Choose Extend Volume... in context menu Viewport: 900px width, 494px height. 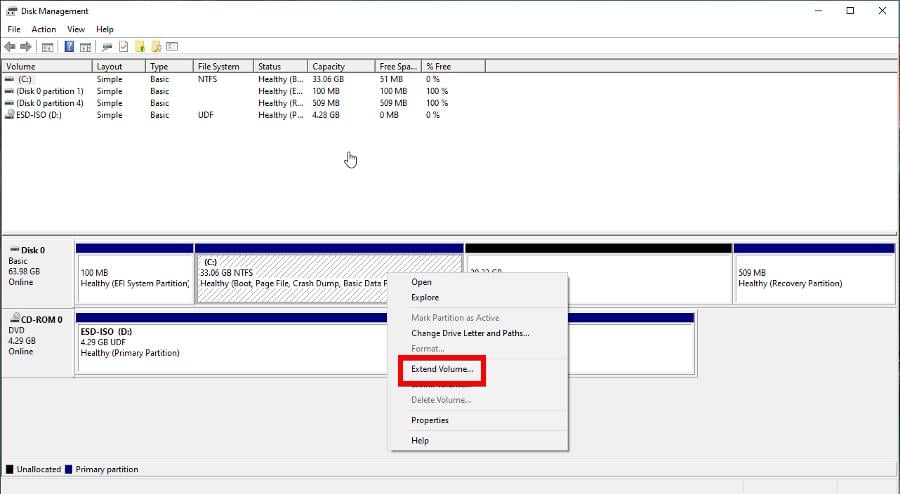pos(442,369)
